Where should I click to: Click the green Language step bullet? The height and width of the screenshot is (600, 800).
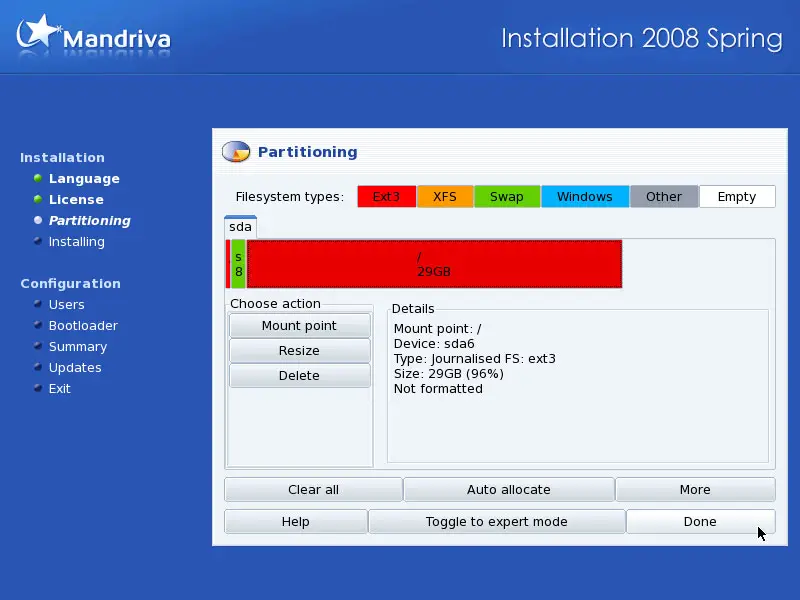pos(38,178)
